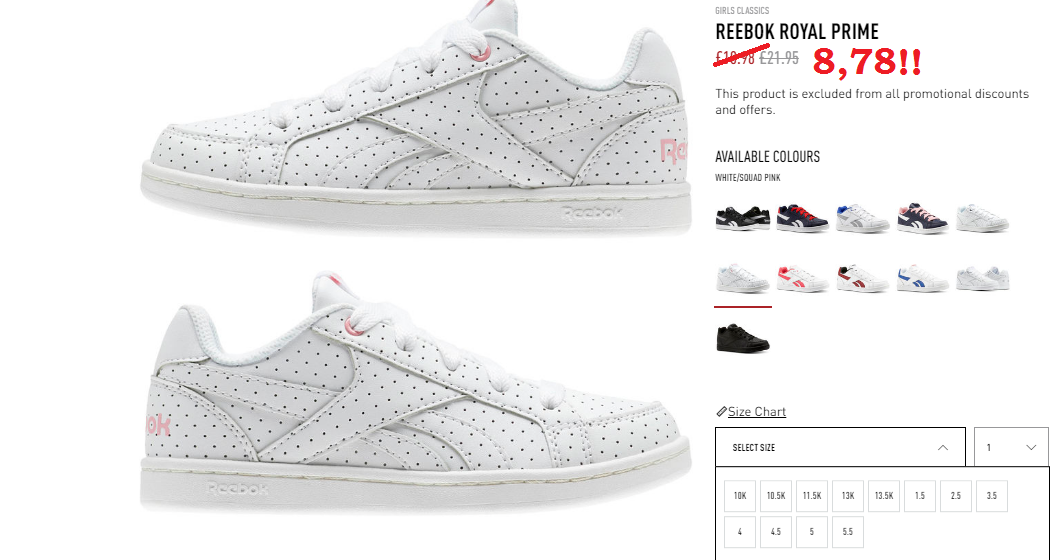The width and height of the screenshot is (1050, 560).
Task: Select size 3.5 option
Action: (992, 496)
